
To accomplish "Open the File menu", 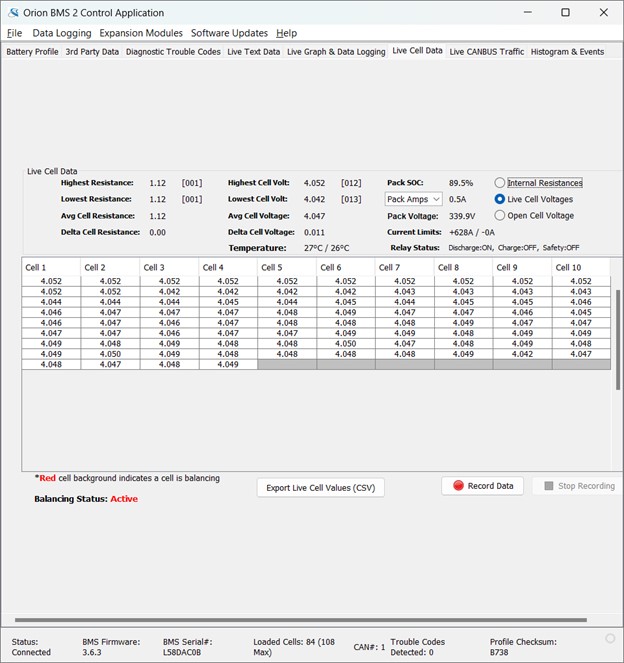I will [14, 33].
